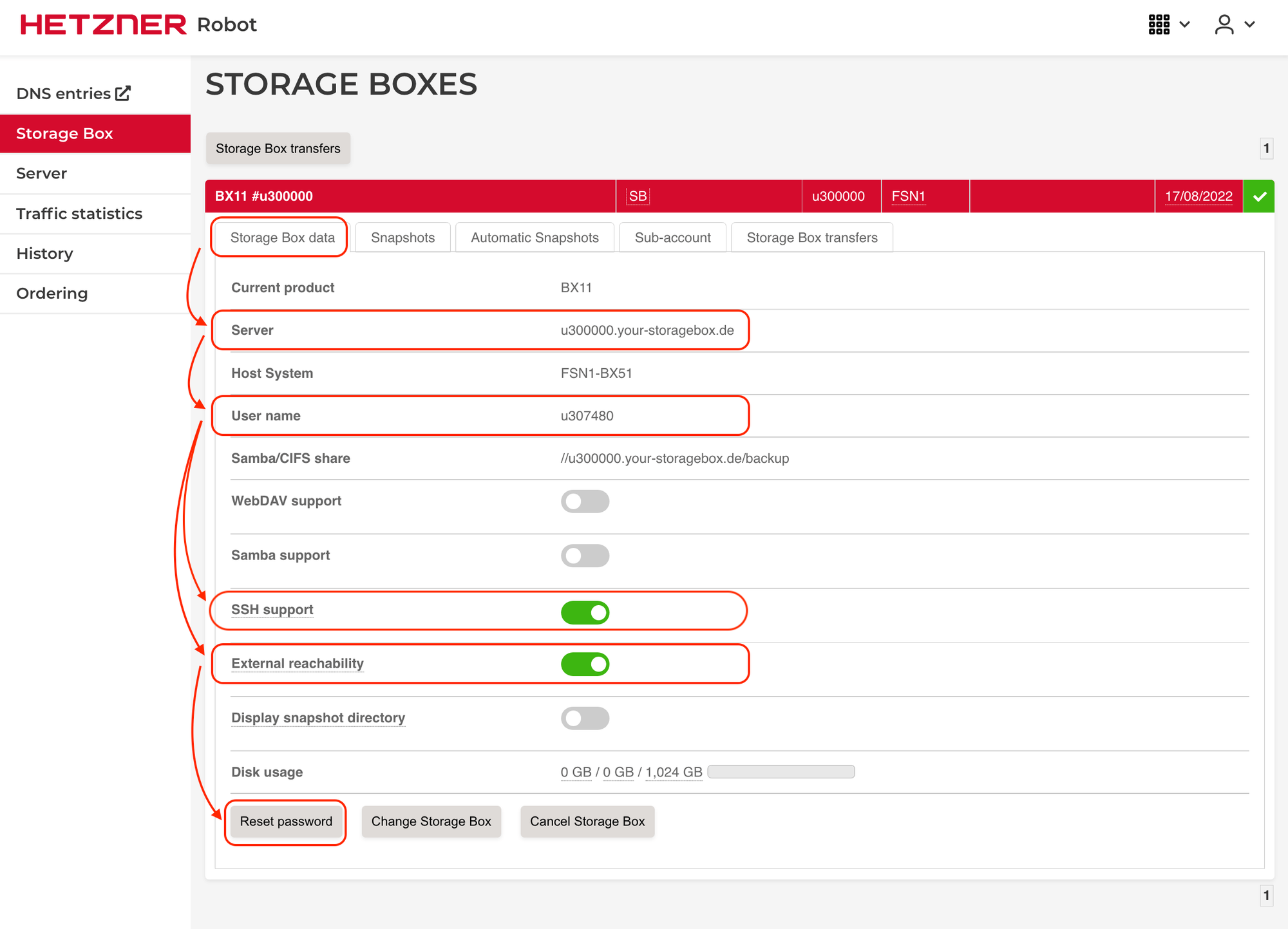The width and height of the screenshot is (1288, 929).
Task: Click the user account icon
Action: coord(1224,24)
